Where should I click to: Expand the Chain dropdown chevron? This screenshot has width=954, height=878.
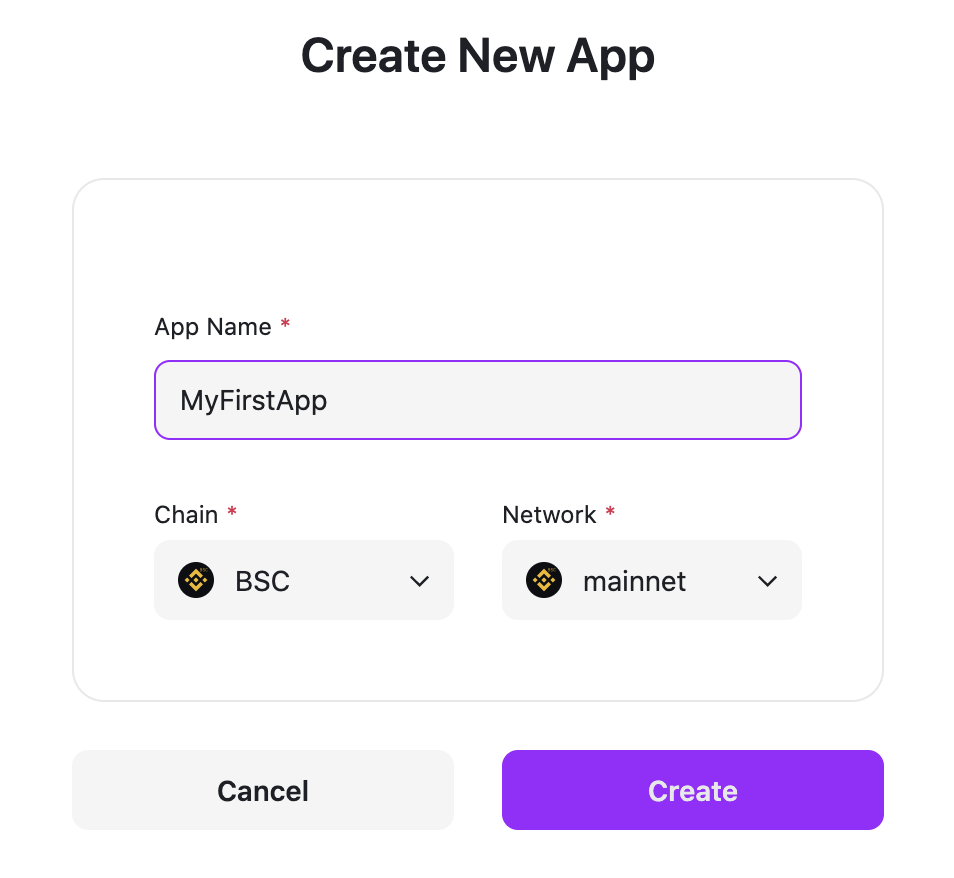coord(420,581)
